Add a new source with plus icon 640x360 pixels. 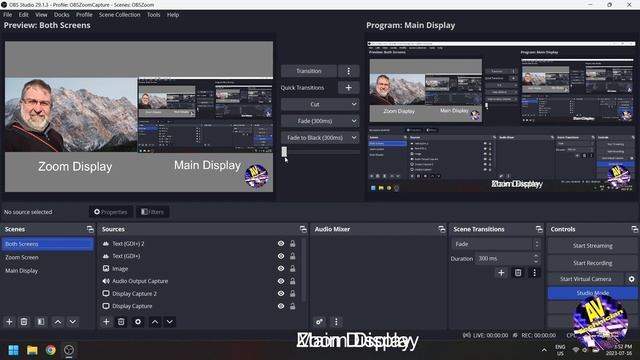(x=106, y=322)
